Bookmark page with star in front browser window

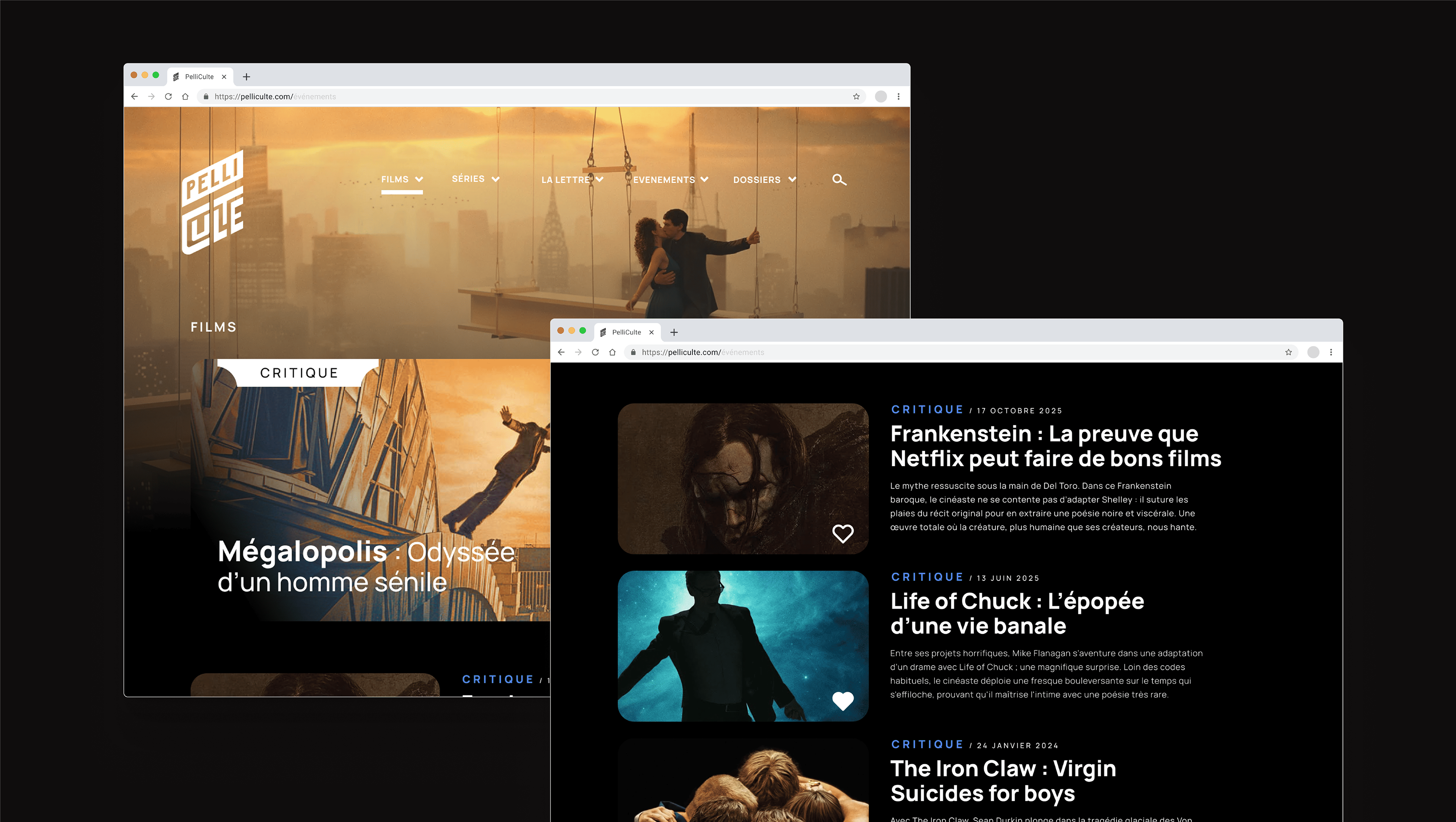[1288, 352]
